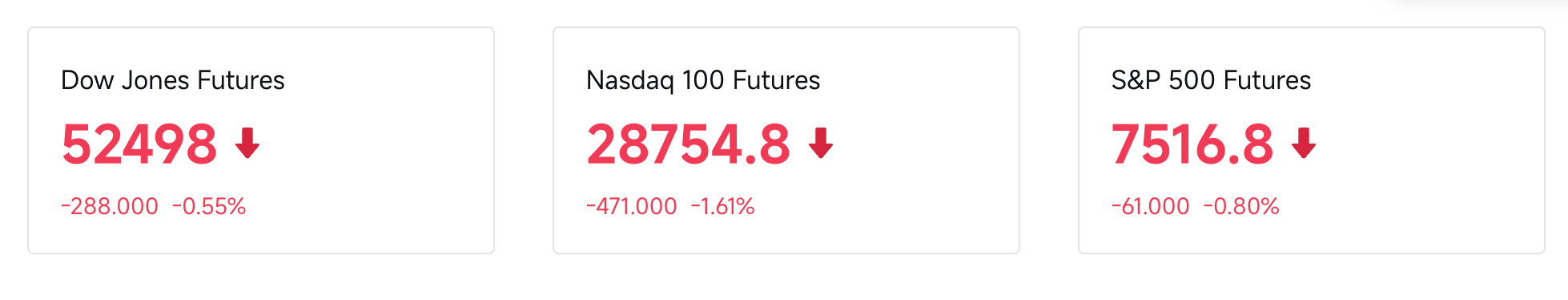Open the Dow Jones Futures card
The image size is (1568, 300).
point(261,140)
